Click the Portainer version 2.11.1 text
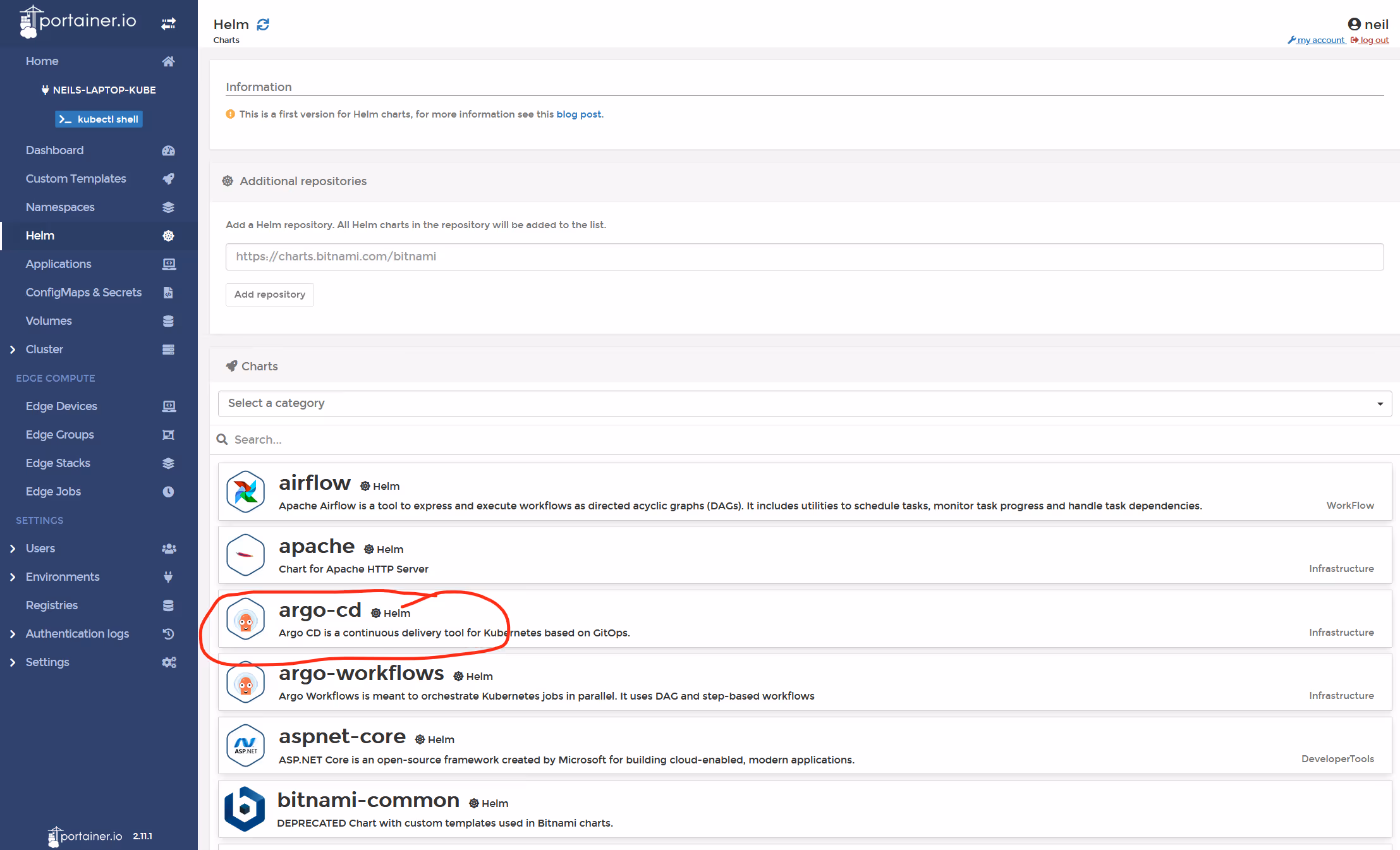The width and height of the screenshot is (1400, 850). [x=142, y=836]
